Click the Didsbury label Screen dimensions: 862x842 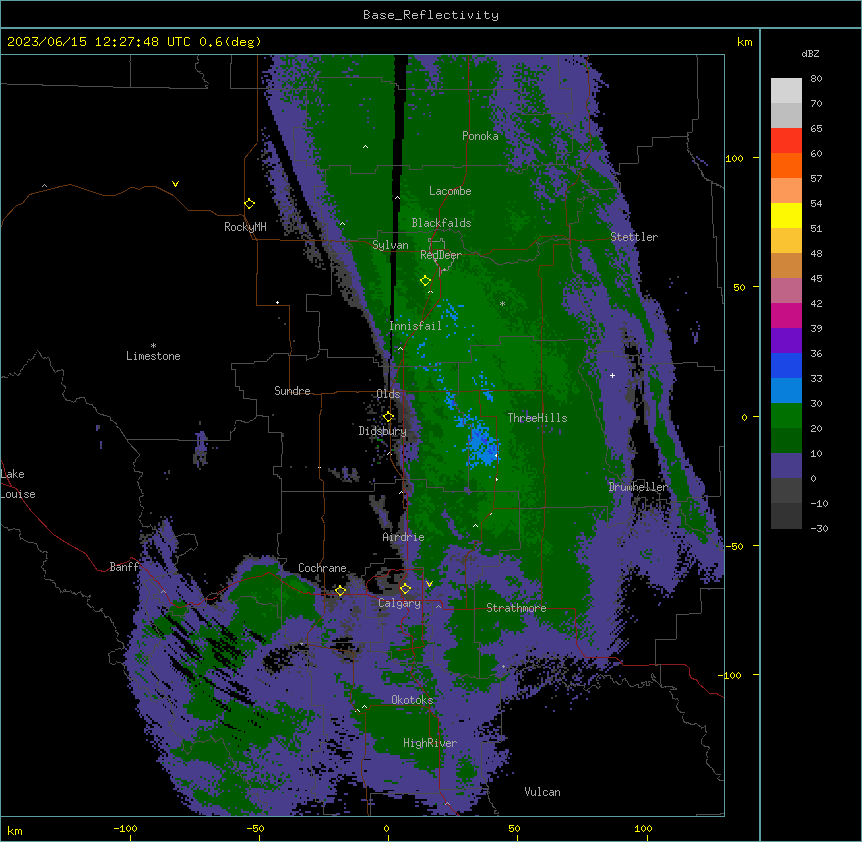click(x=382, y=431)
